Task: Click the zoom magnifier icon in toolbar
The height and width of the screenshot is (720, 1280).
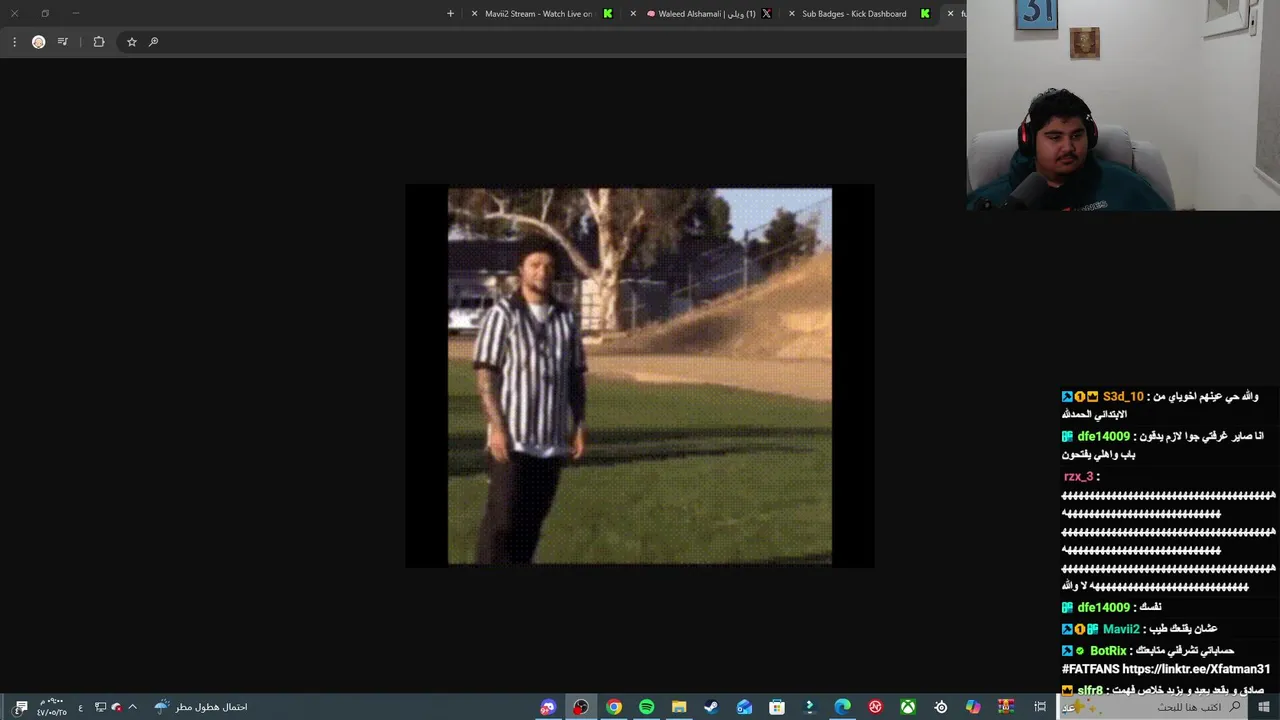Action: coord(153,42)
